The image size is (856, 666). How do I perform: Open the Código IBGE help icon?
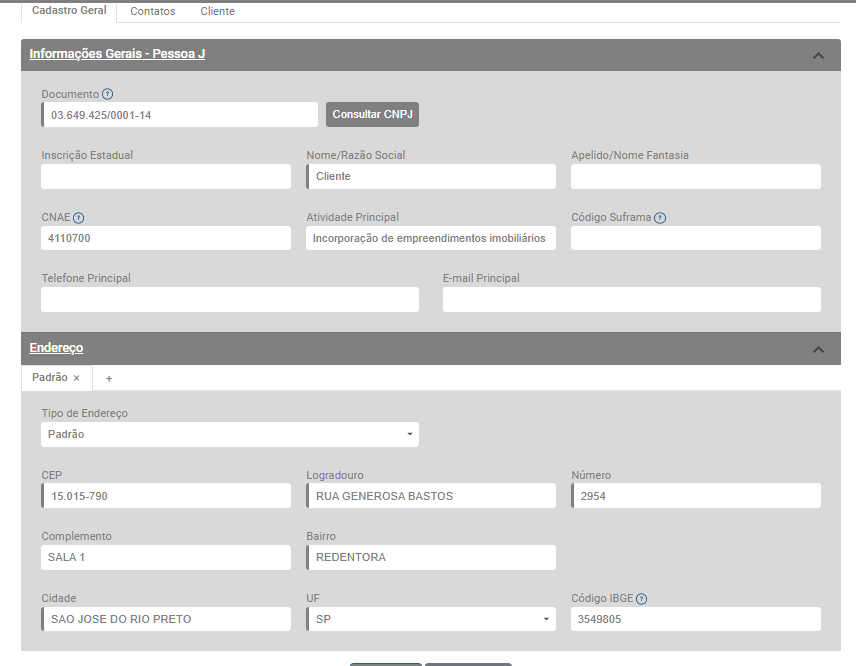pyautogui.click(x=642, y=599)
